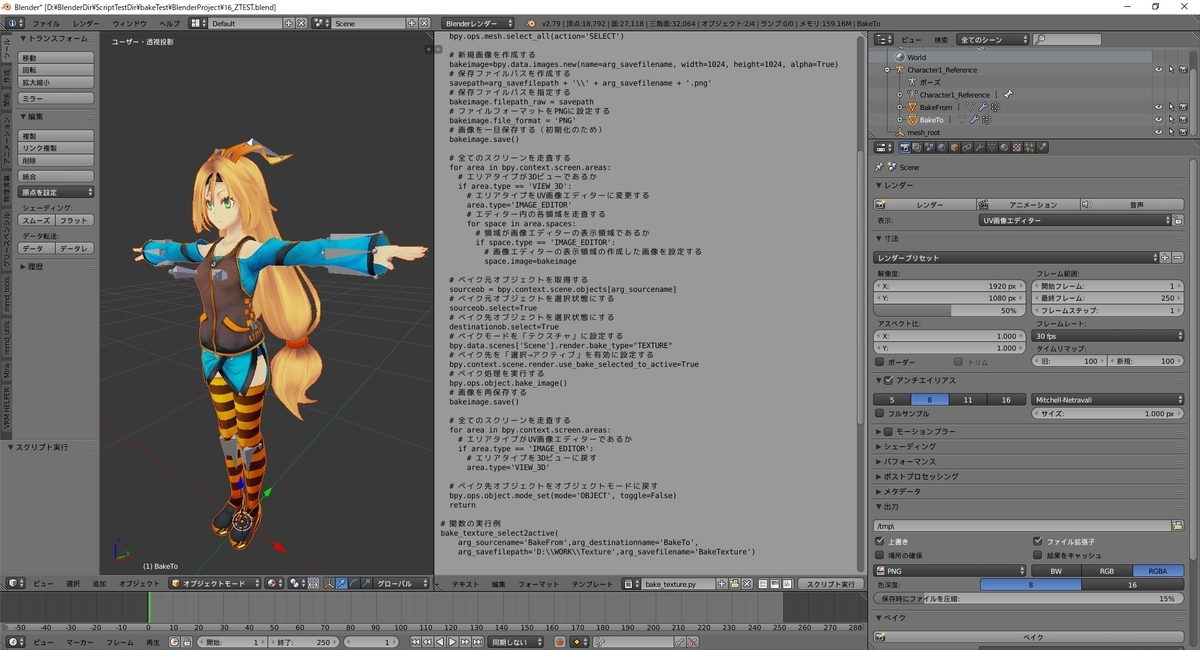Screen dimensions: 1200x650
Task: Open the 同期しない sync dropdown
Action: (x=515, y=641)
